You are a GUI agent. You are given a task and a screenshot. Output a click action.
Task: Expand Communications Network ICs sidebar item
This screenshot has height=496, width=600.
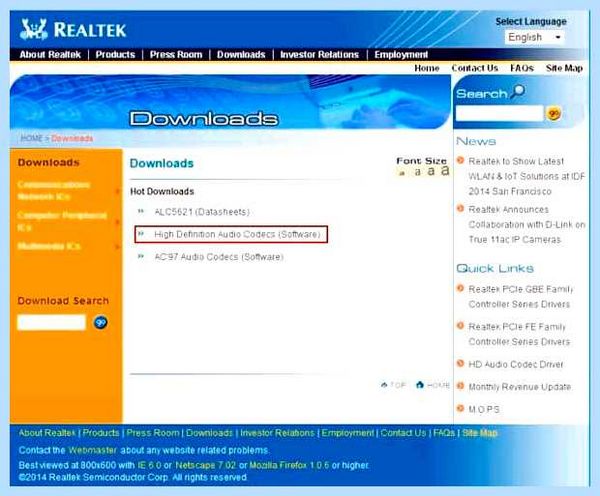(54, 191)
